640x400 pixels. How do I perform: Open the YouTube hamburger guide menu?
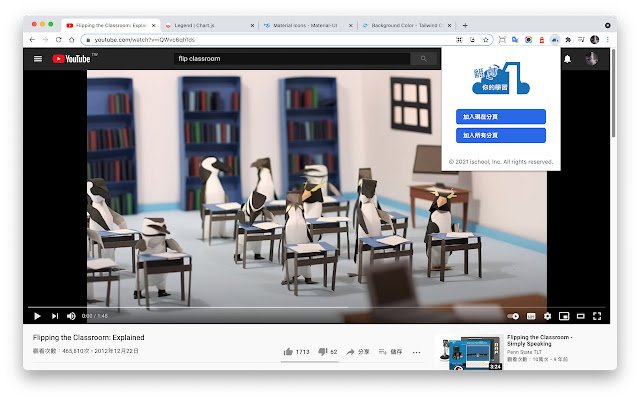pos(38,59)
